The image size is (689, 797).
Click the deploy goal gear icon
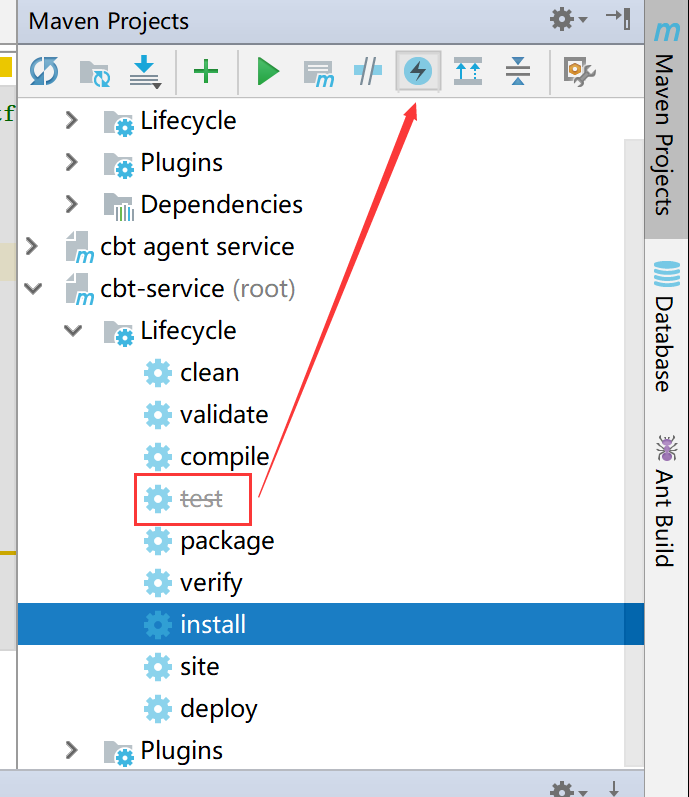[158, 709]
